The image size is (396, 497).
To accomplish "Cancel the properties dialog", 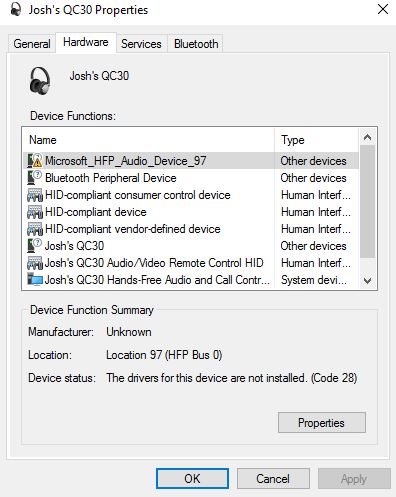I will 273,479.
